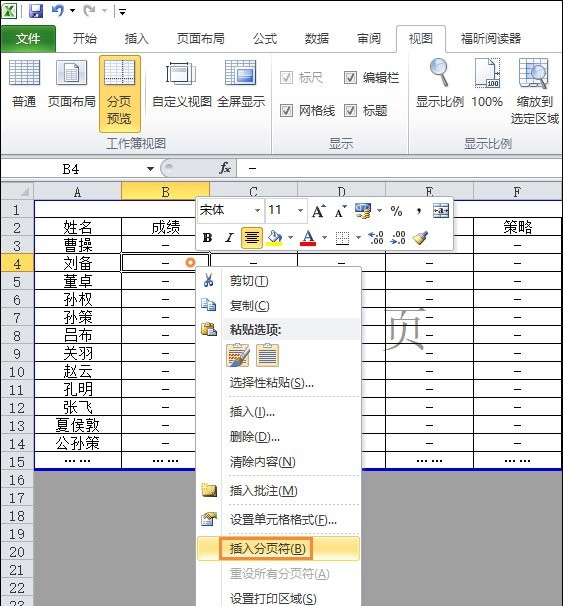Choose Insert Comment (插入批注) menu item
Image resolution: width=563 pixels, height=606 pixels.
[x=278, y=491]
